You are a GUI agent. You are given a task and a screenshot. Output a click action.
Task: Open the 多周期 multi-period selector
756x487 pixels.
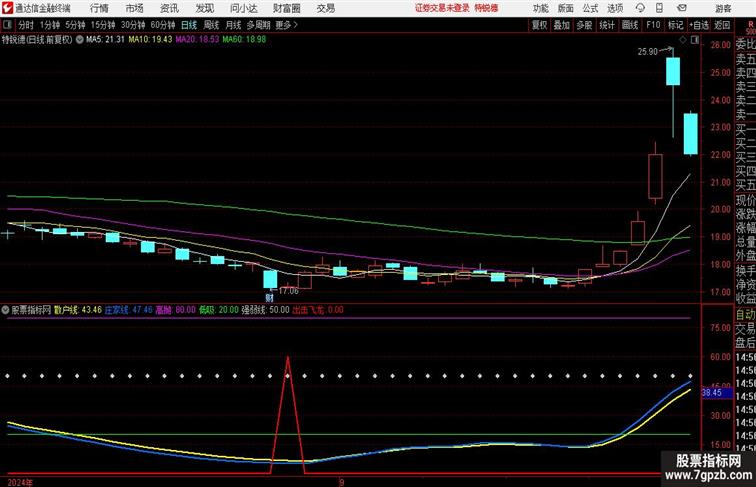click(x=258, y=25)
